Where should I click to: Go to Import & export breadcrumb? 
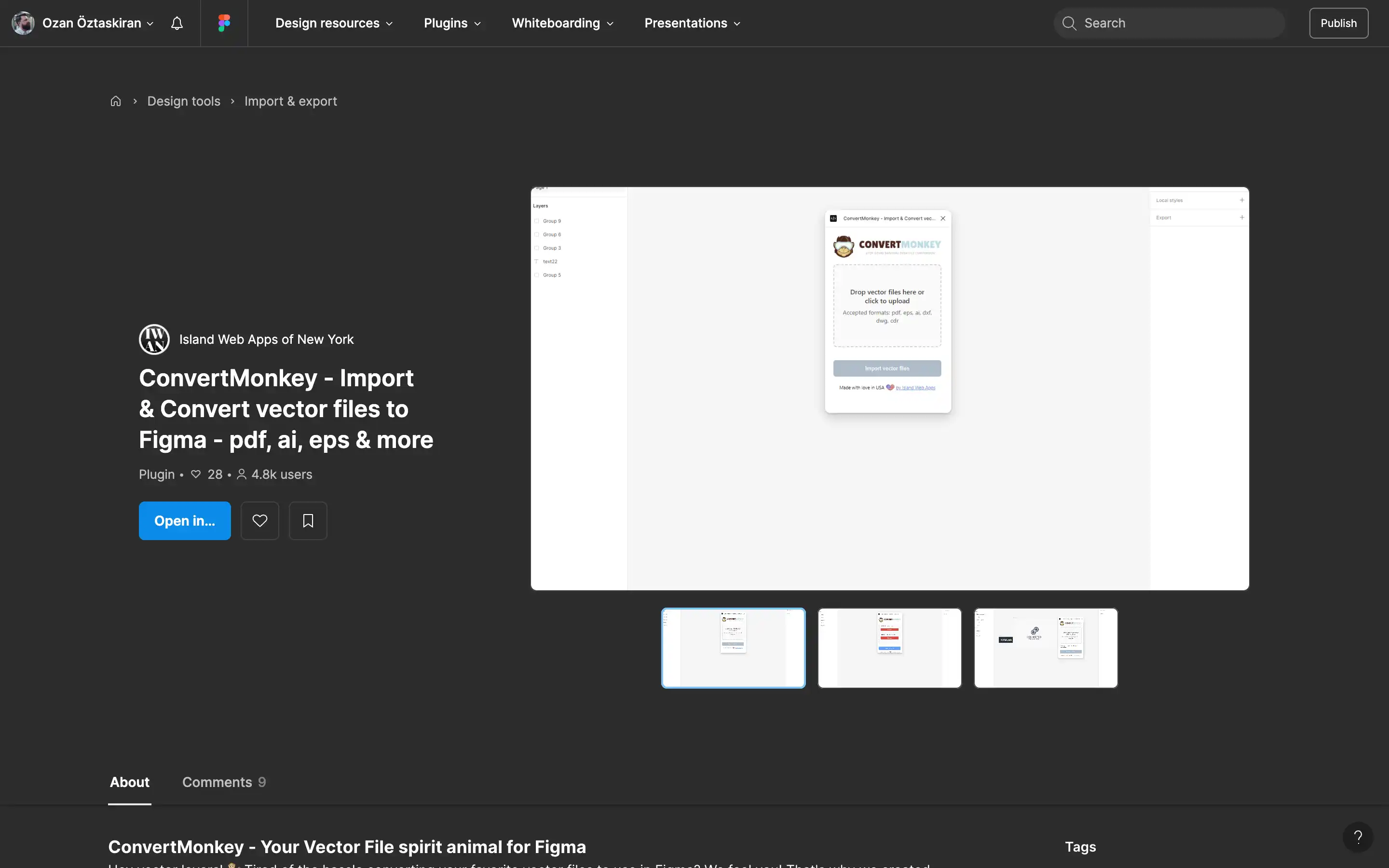click(290, 101)
